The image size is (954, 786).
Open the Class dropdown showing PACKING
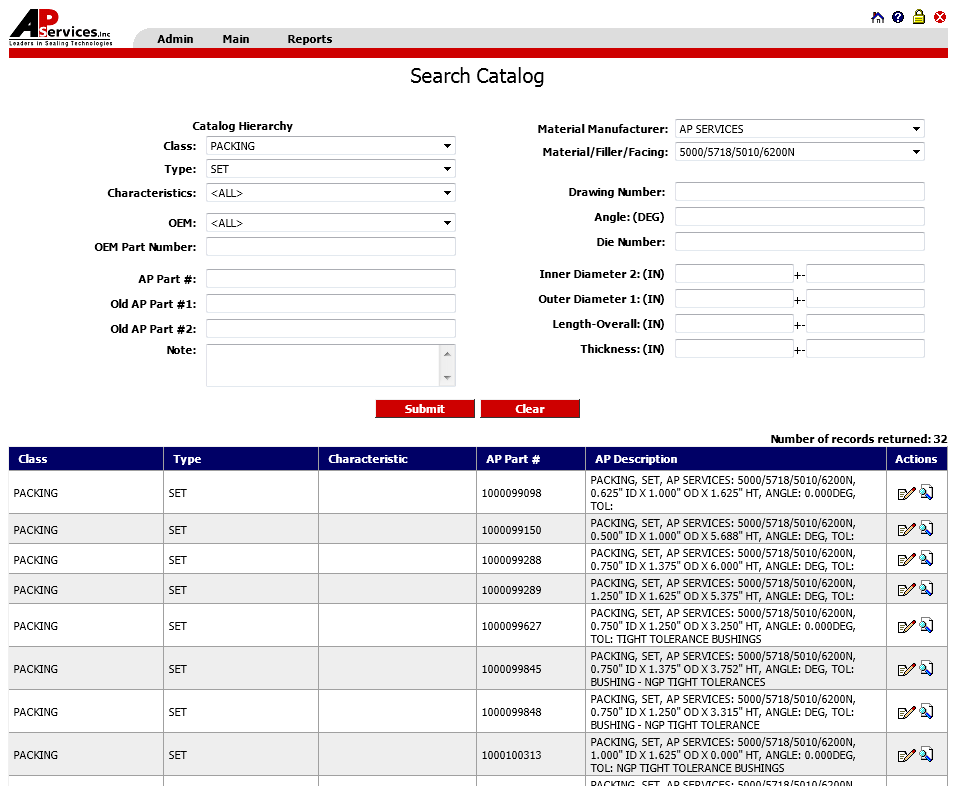pos(330,146)
